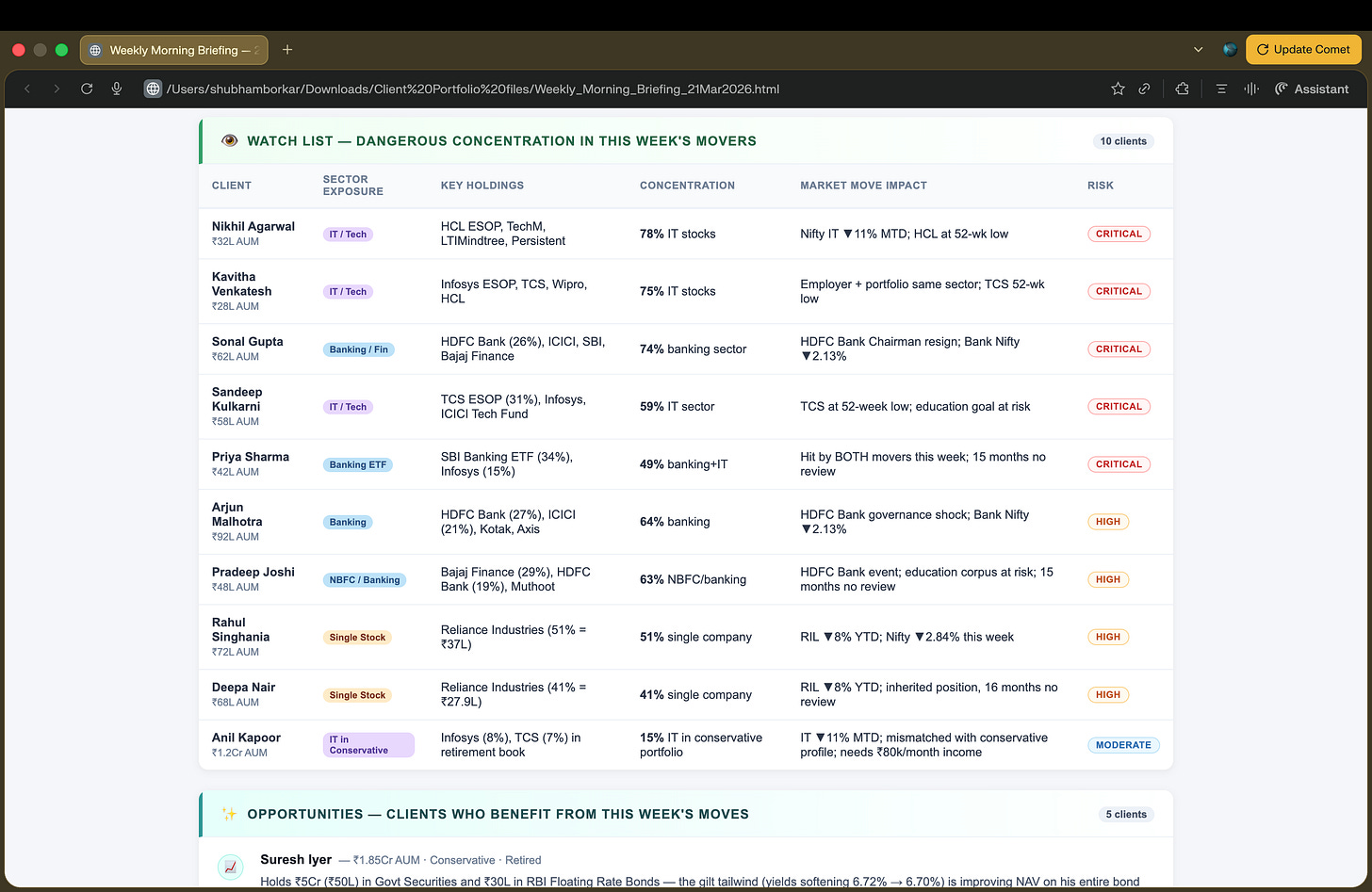The image size is (1372, 892).
Task: Click the copy link icon
Action: pos(1144,89)
